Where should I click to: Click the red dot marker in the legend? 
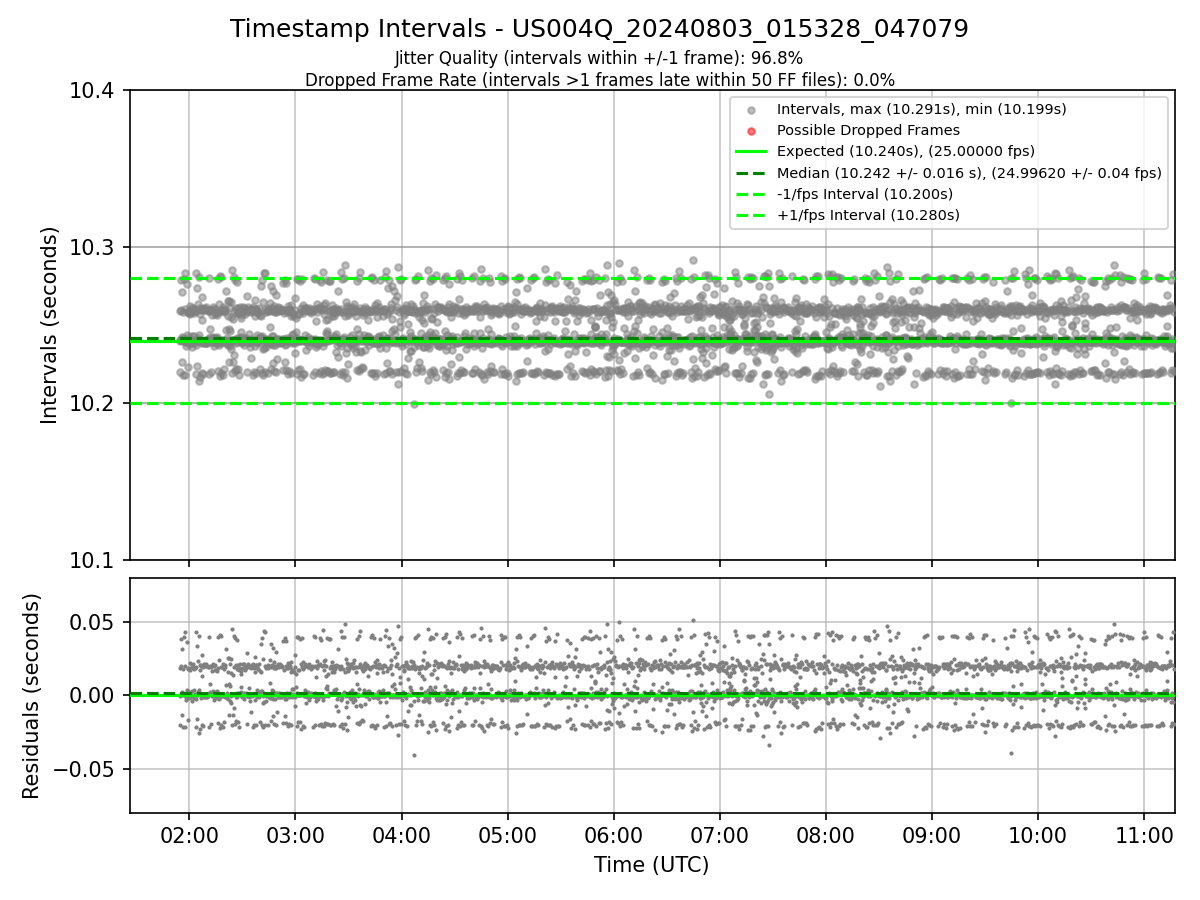(752, 131)
